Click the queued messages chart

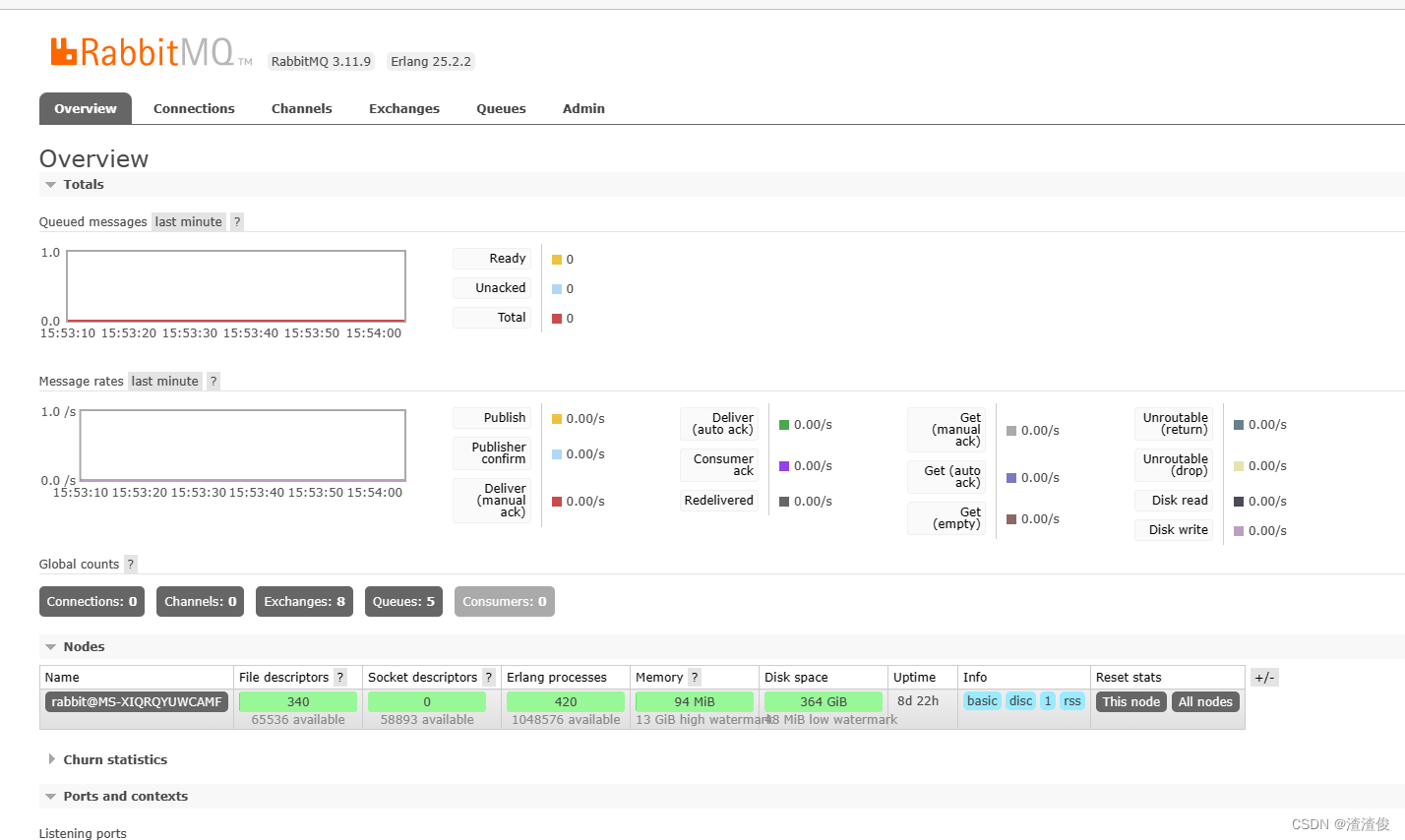coord(236,286)
